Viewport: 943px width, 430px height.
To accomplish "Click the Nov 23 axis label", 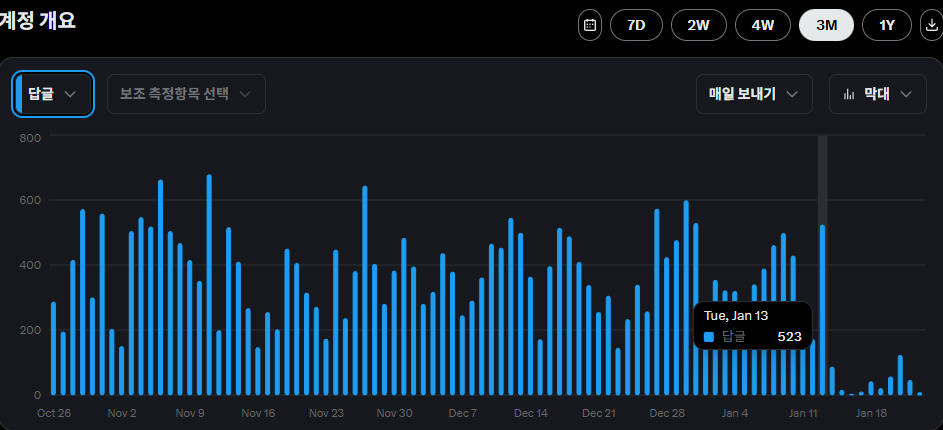I will click(326, 413).
